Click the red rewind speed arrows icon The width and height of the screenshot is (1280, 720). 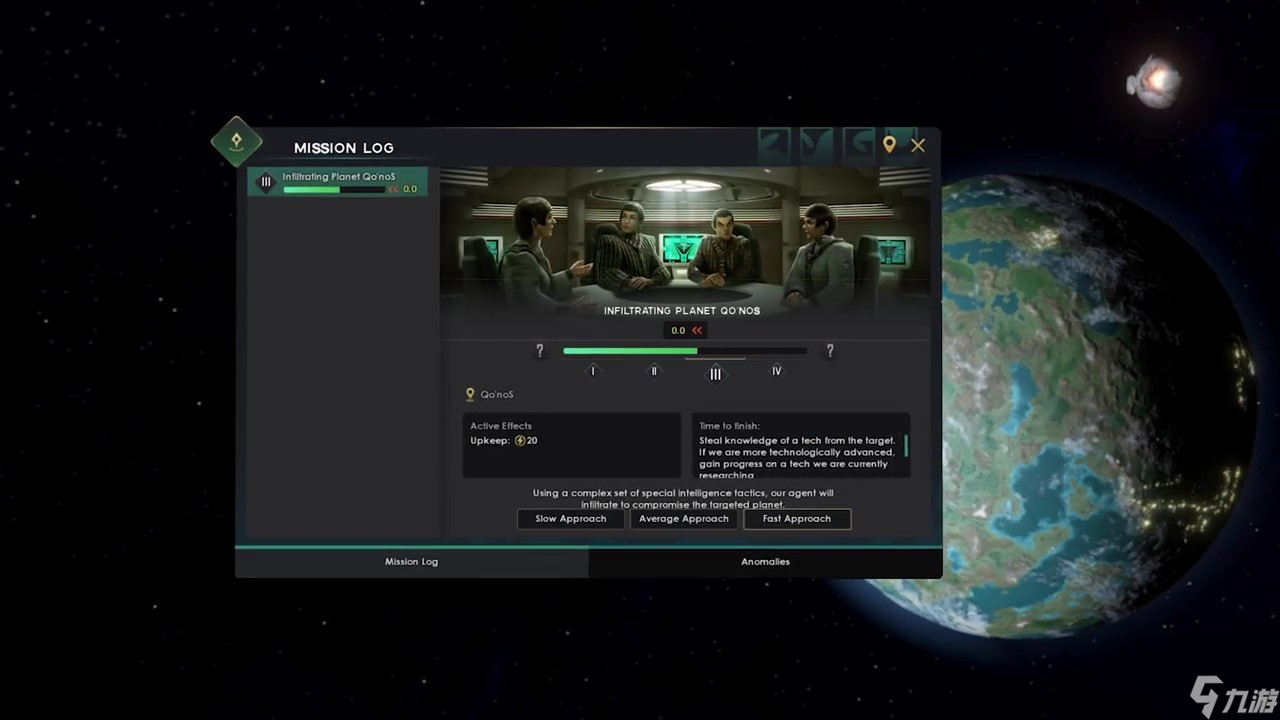click(697, 331)
